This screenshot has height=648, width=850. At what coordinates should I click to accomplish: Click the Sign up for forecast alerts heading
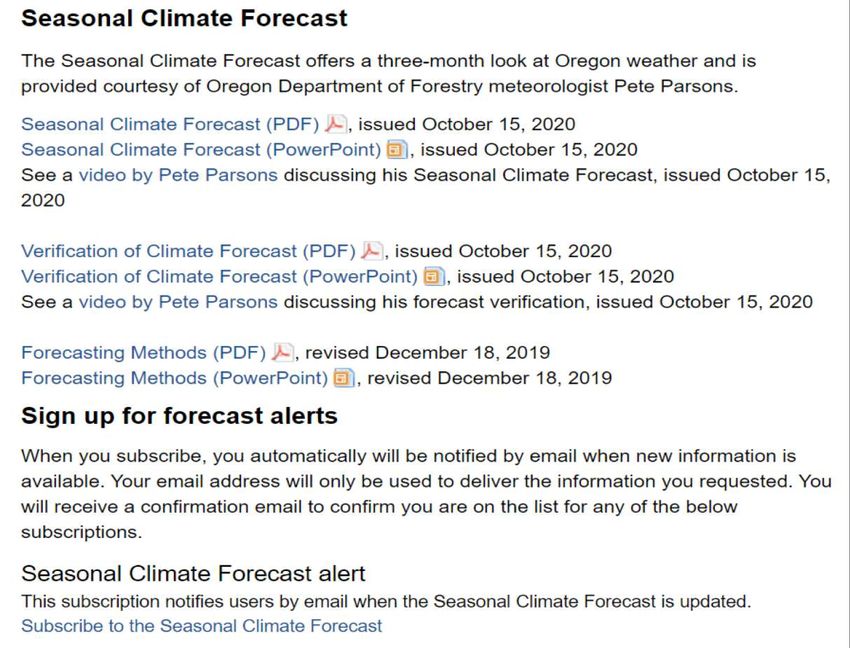point(179,416)
